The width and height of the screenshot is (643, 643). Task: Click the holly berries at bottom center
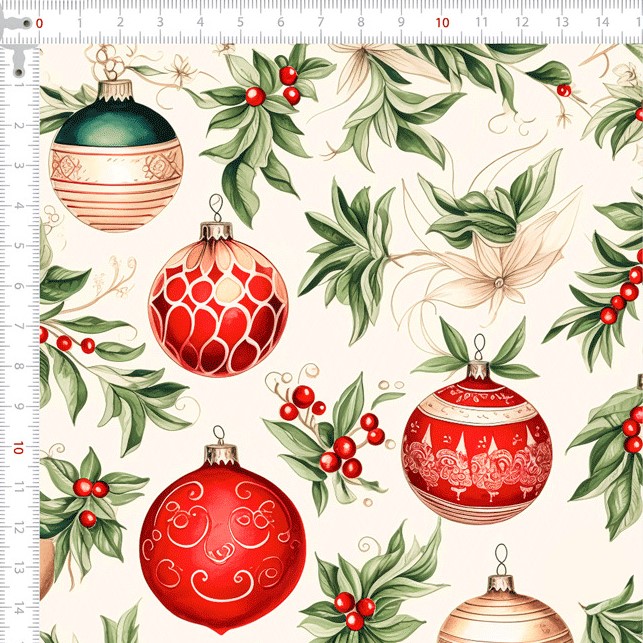pyautogui.click(x=354, y=610)
